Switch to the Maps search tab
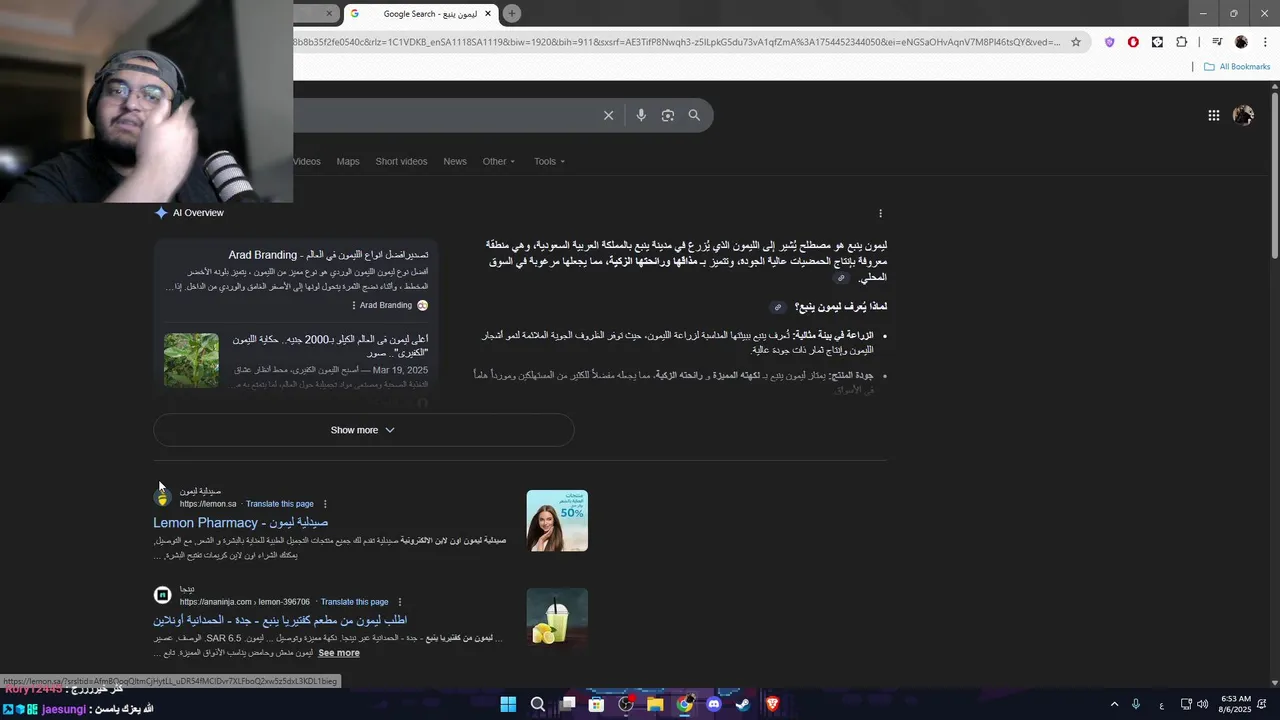 coord(348,161)
